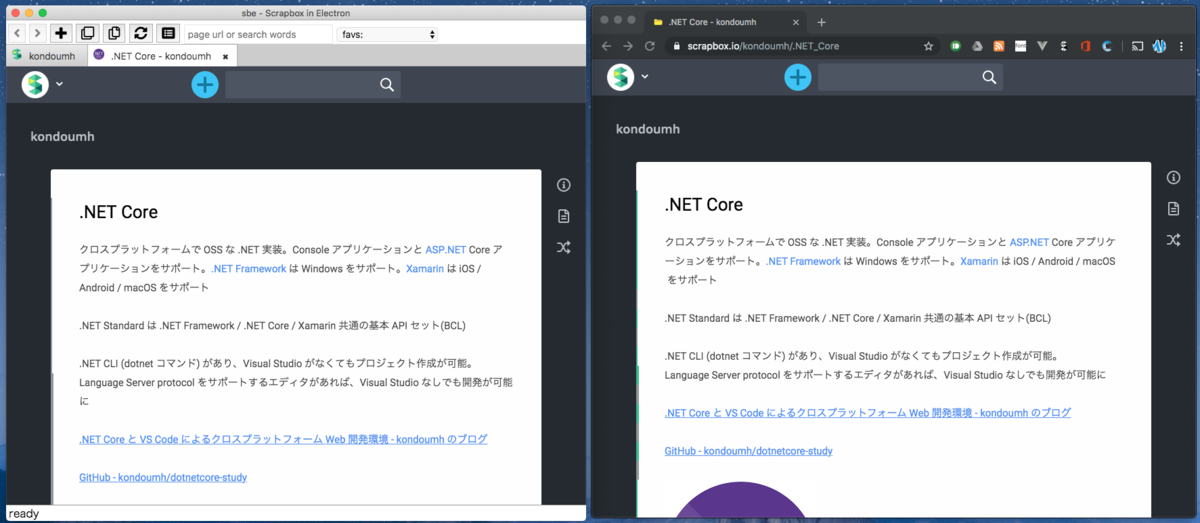This screenshot has width=1200, height=523.
Task: Go back in the sbe Electron window toolbar
Action: point(17,34)
